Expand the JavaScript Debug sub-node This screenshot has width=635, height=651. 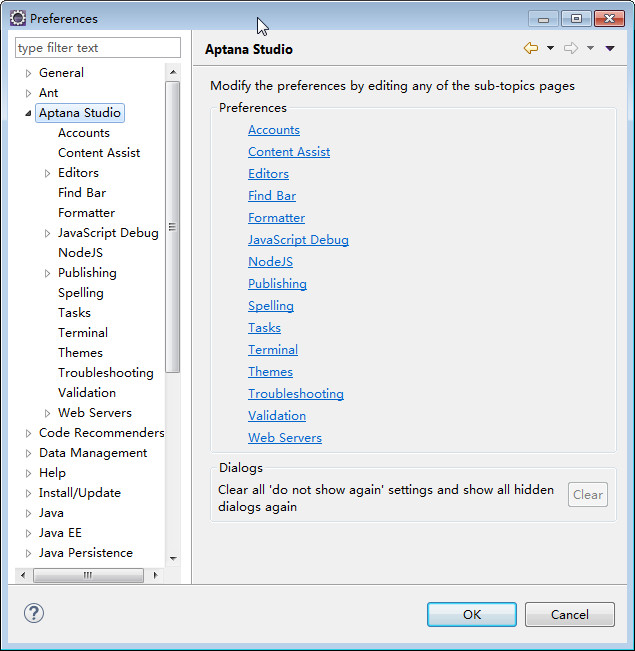click(47, 233)
